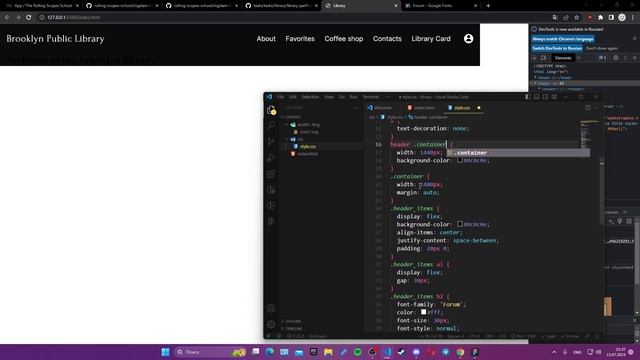The width and height of the screenshot is (640, 360).
Task: Collapse css folder in VS Code explorer
Action: (x=298, y=139)
